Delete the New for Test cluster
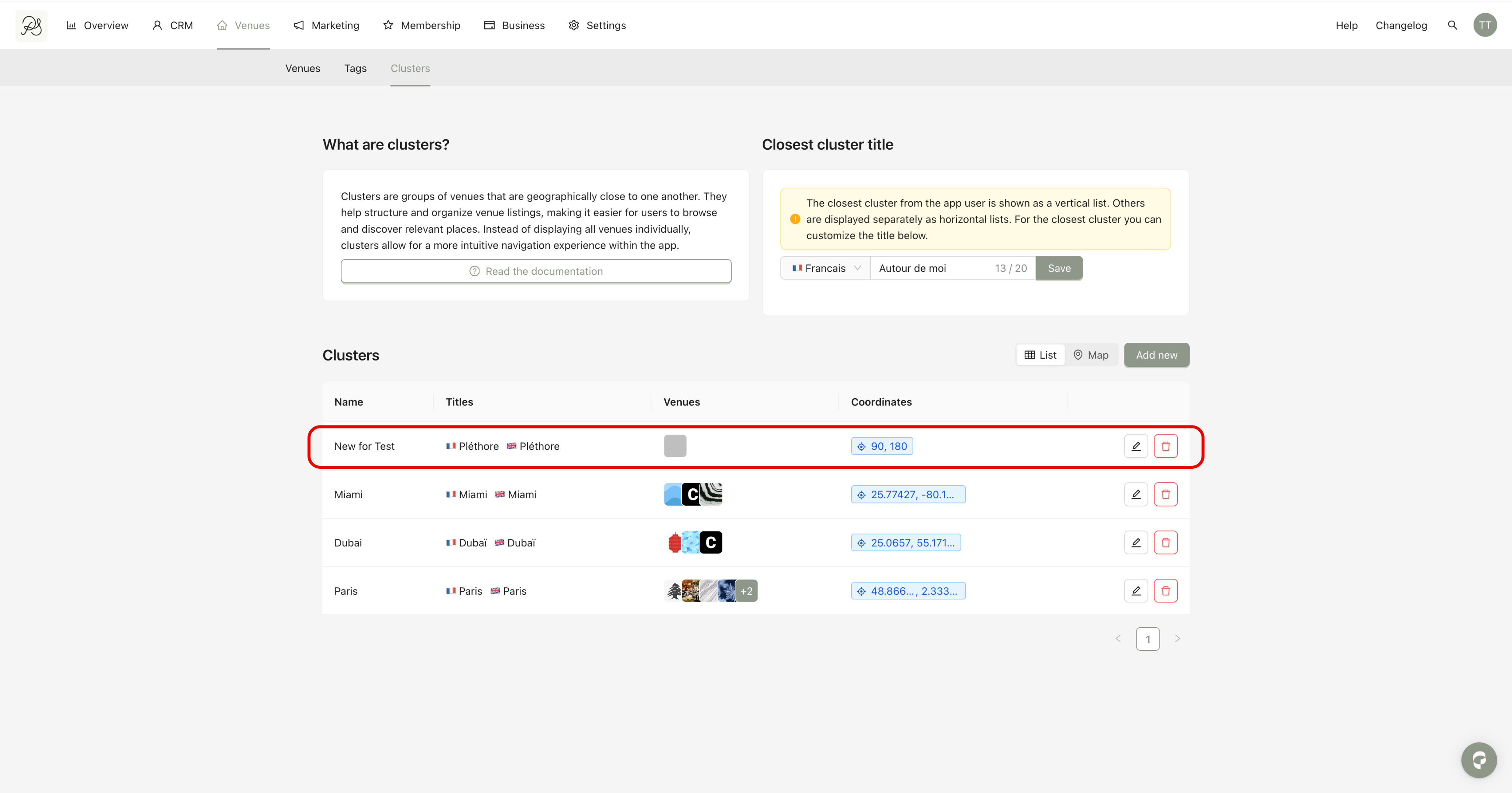Image resolution: width=1512 pixels, height=793 pixels. tap(1165, 446)
